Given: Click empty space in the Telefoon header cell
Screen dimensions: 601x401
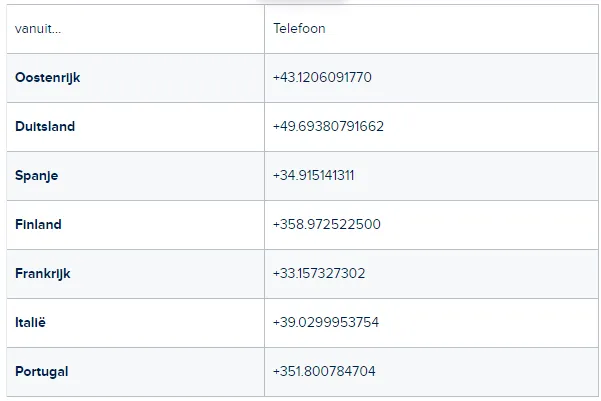Looking at the screenshot, I should tap(460, 29).
